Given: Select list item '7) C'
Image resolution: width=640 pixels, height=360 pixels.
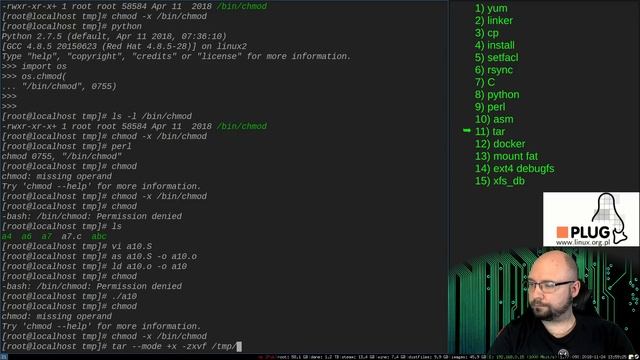Looking at the screenshot, I should [484, 82].
